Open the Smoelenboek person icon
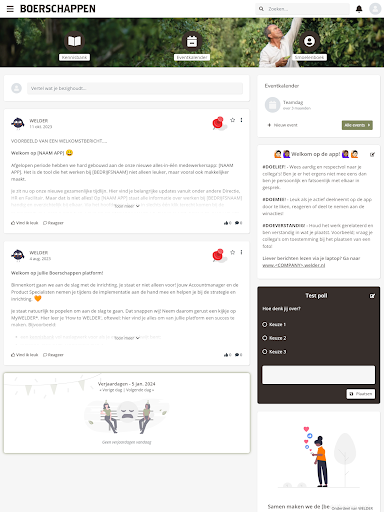The height and width of the screenshot is (512, 384). (x=309, y=41)
